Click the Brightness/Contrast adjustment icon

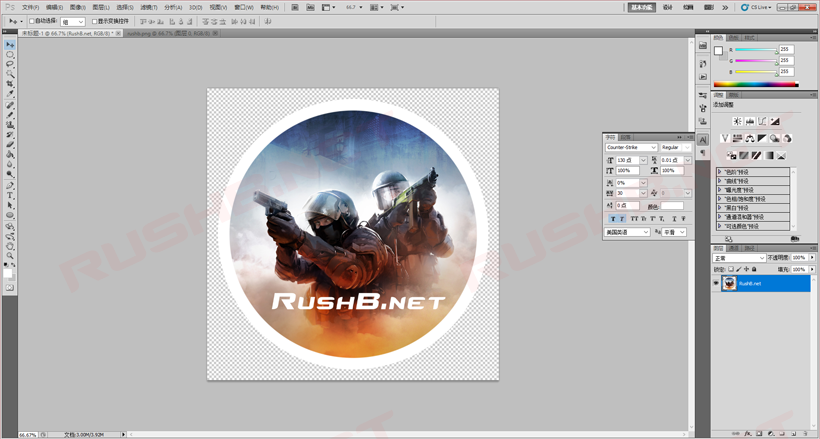tap(737, 121)
